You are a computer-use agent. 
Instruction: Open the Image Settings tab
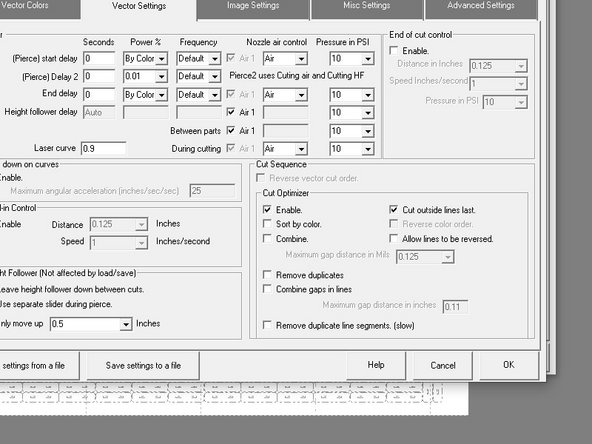pos(253,8)
